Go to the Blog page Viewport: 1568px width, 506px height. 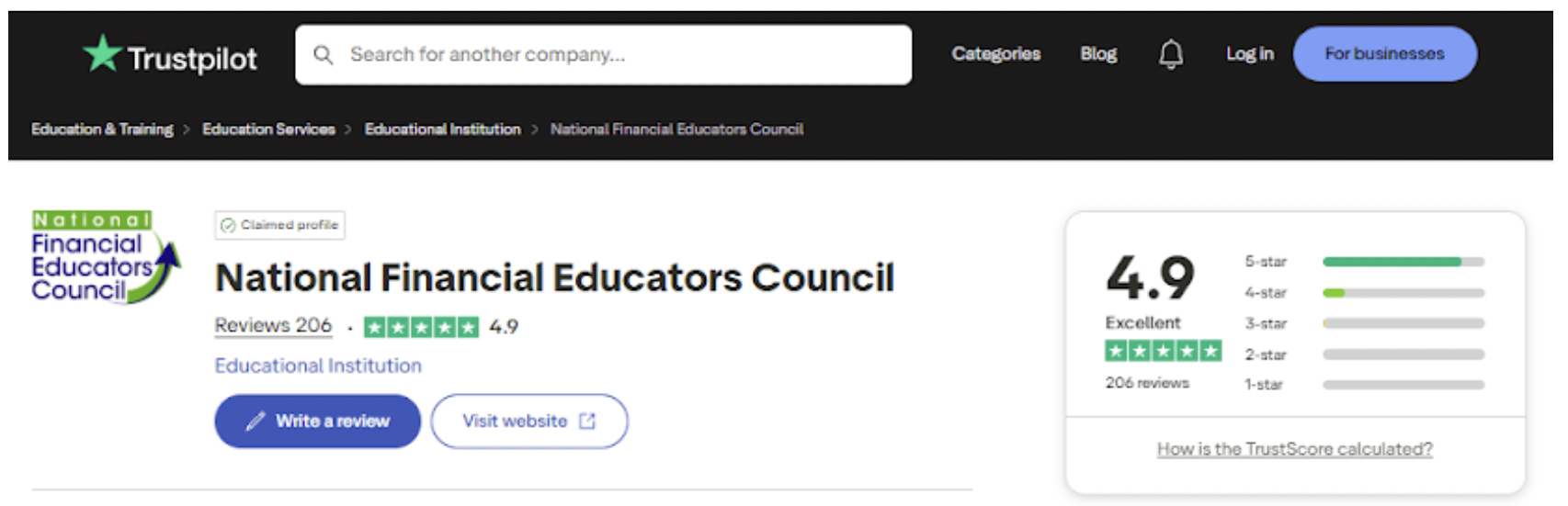pyautogui.click(x=1098, y=54)
